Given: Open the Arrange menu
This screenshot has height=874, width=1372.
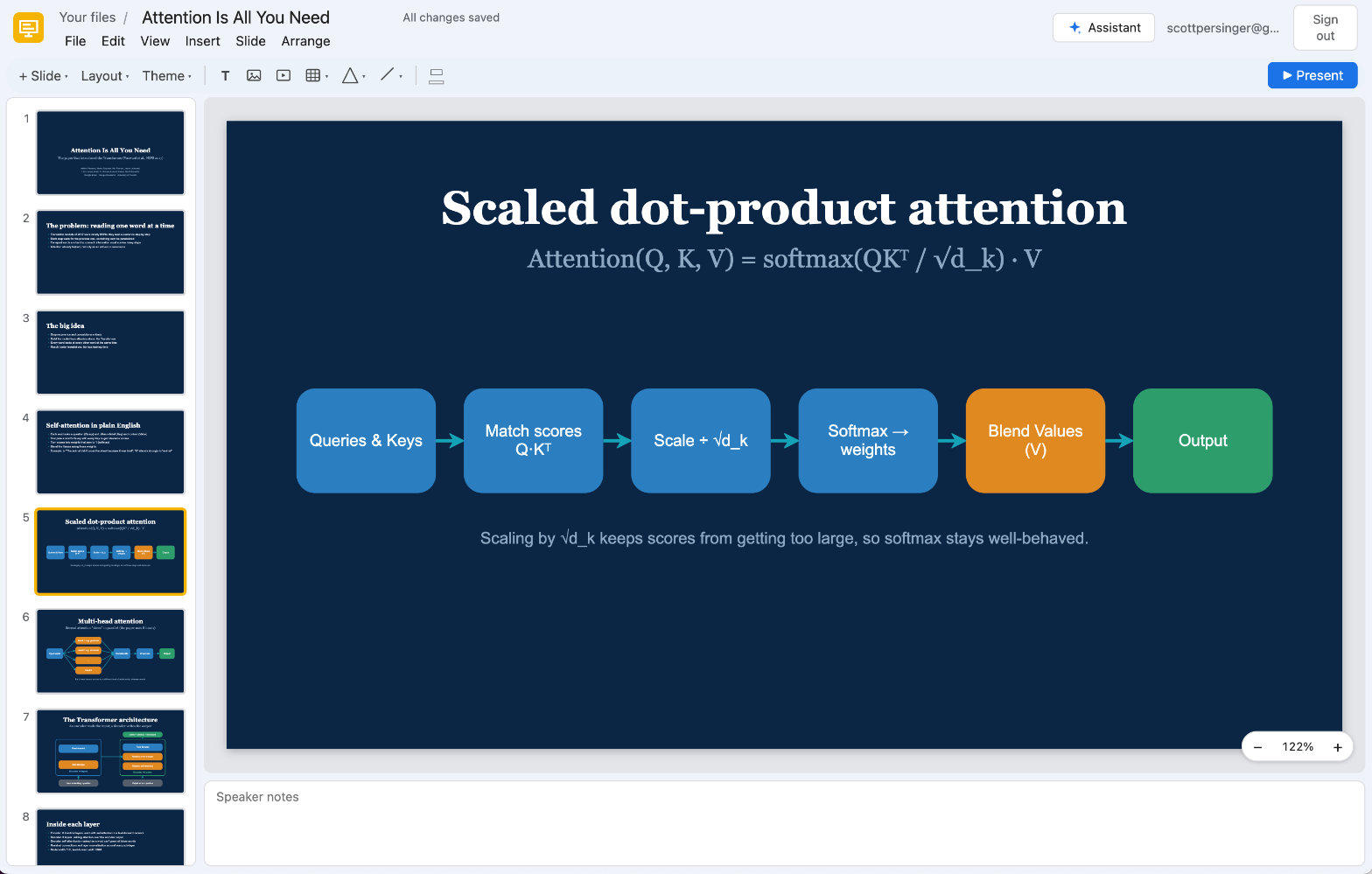Looking at the screenshot, I should 305,41.
